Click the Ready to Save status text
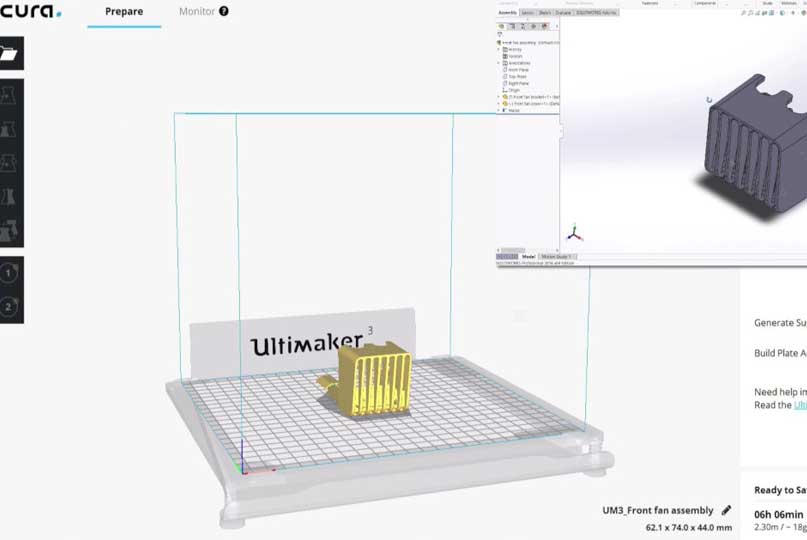 click(x=780, y=490)
